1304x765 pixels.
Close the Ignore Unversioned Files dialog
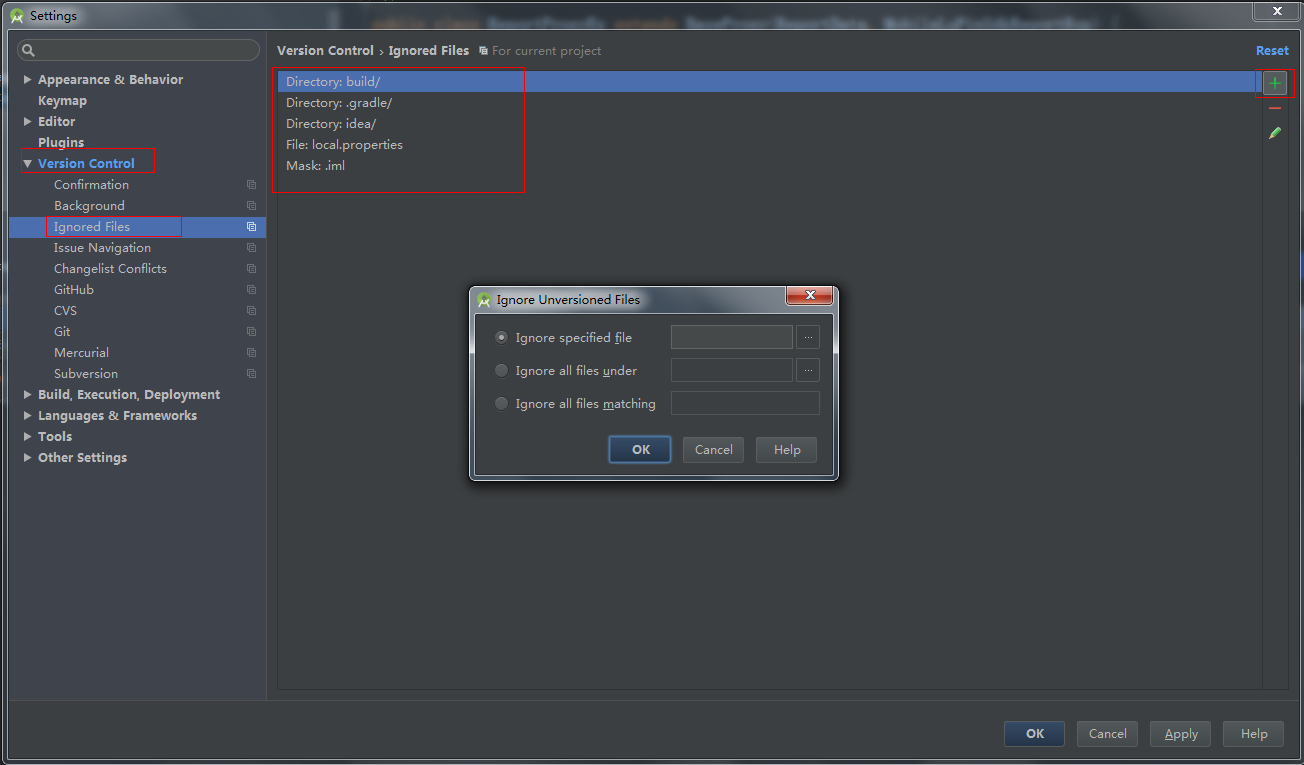[809, 296]
